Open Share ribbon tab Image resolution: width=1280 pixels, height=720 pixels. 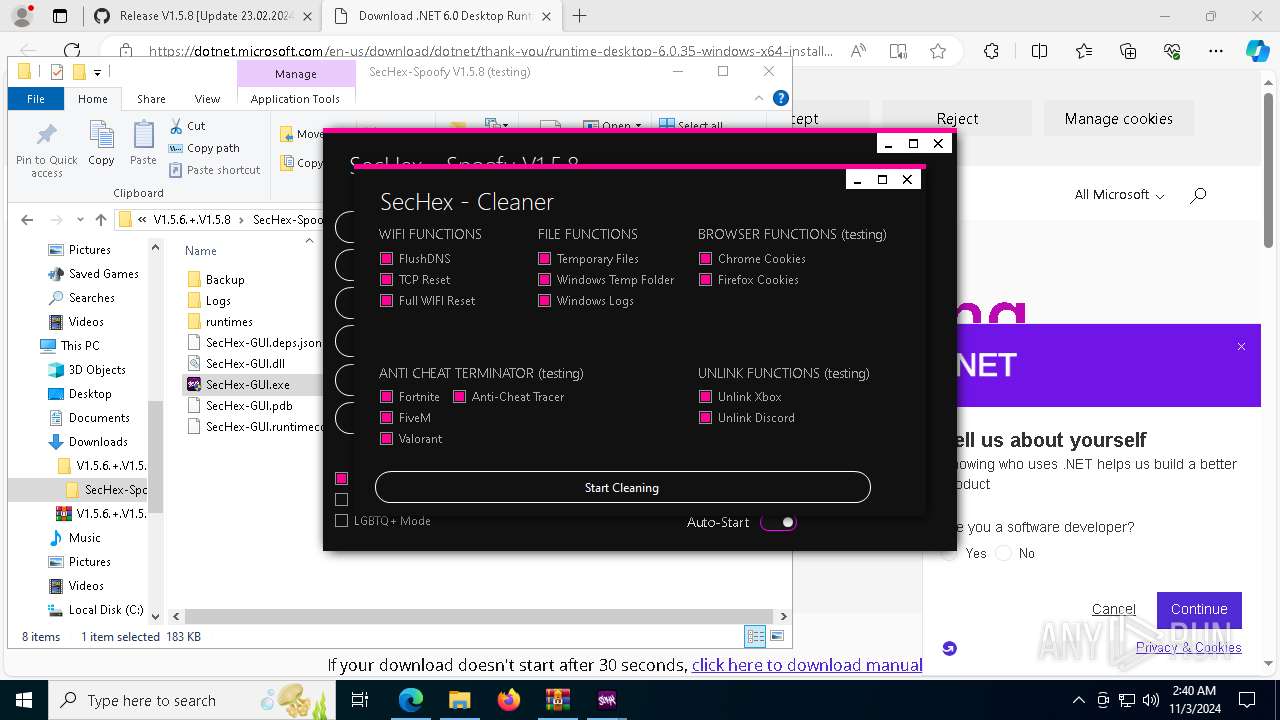pos(151,99)
